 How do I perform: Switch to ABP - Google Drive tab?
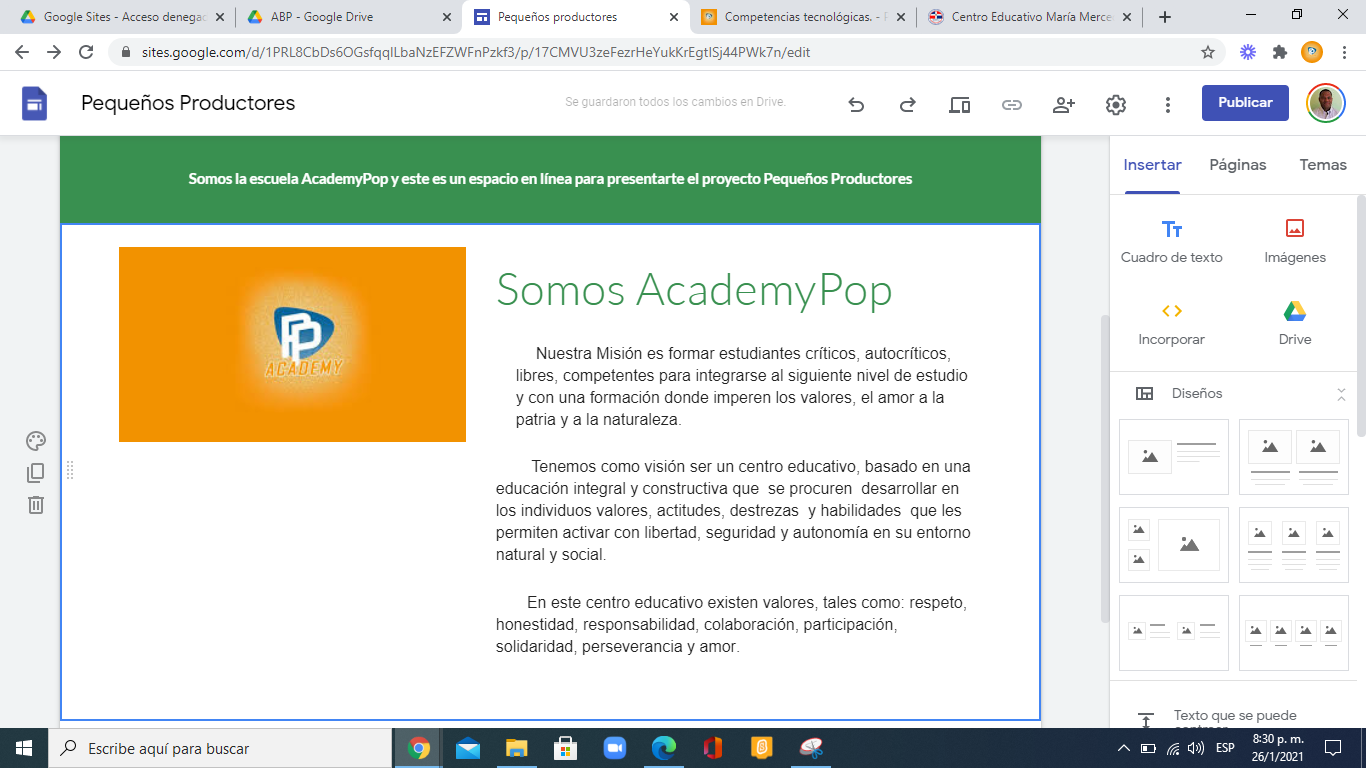[x=349, y=17]
